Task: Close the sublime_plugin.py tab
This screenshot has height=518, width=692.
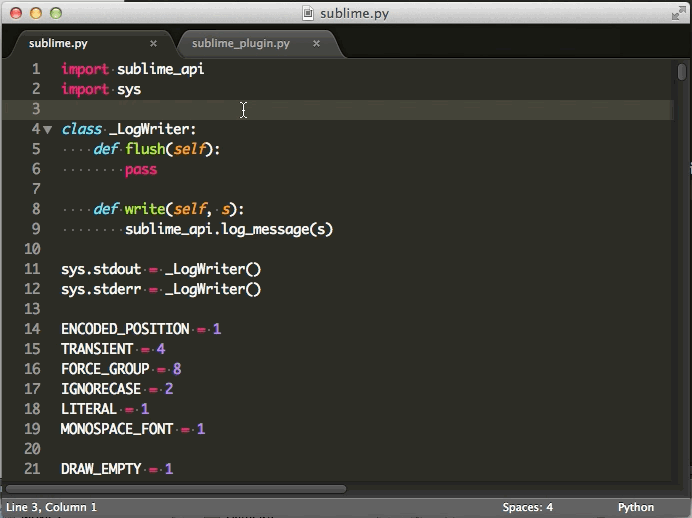Action: point(316,43)
